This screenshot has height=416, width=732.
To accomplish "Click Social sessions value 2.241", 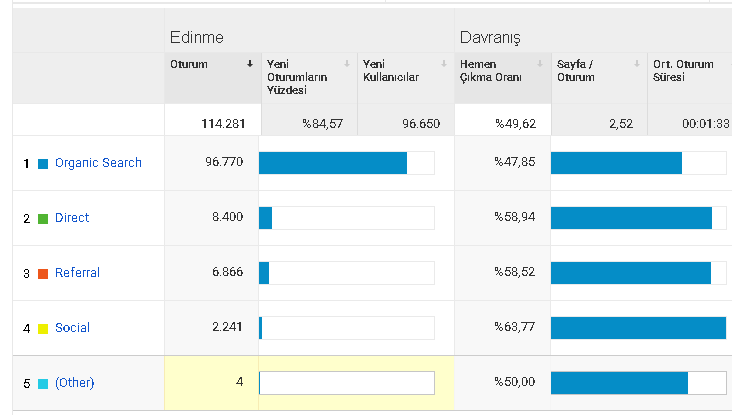I will click(227, 327).
